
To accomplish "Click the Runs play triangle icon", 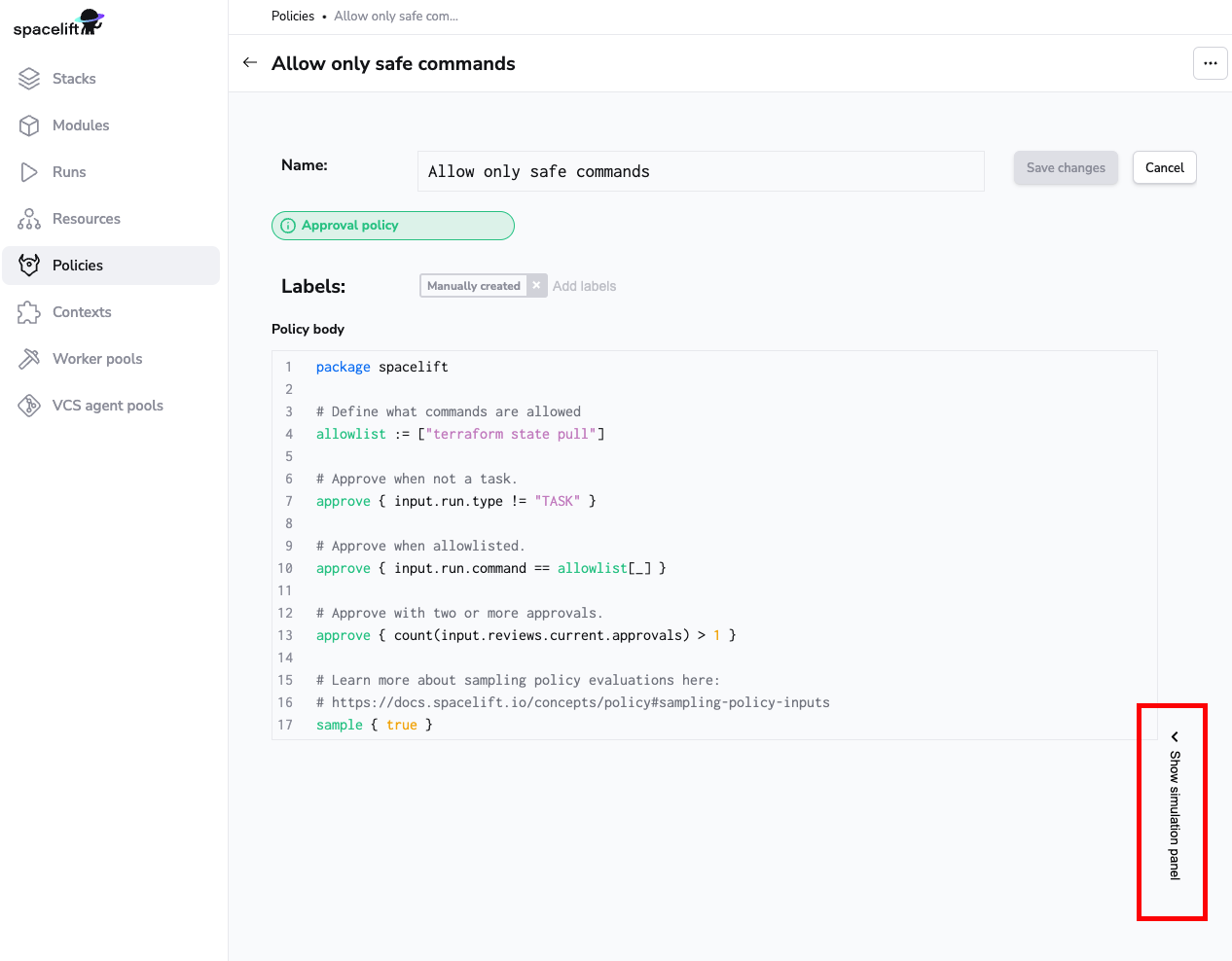I will [29, 172].
